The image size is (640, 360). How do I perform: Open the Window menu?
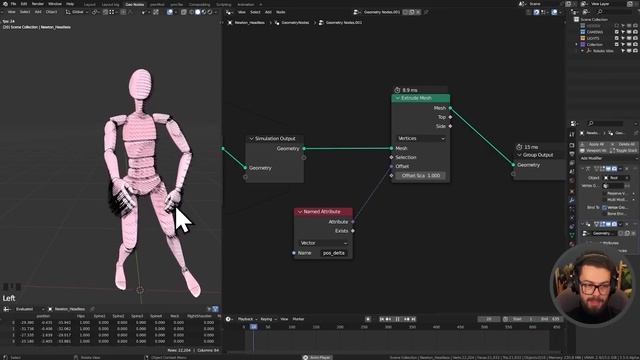click(x=55, y=4)
